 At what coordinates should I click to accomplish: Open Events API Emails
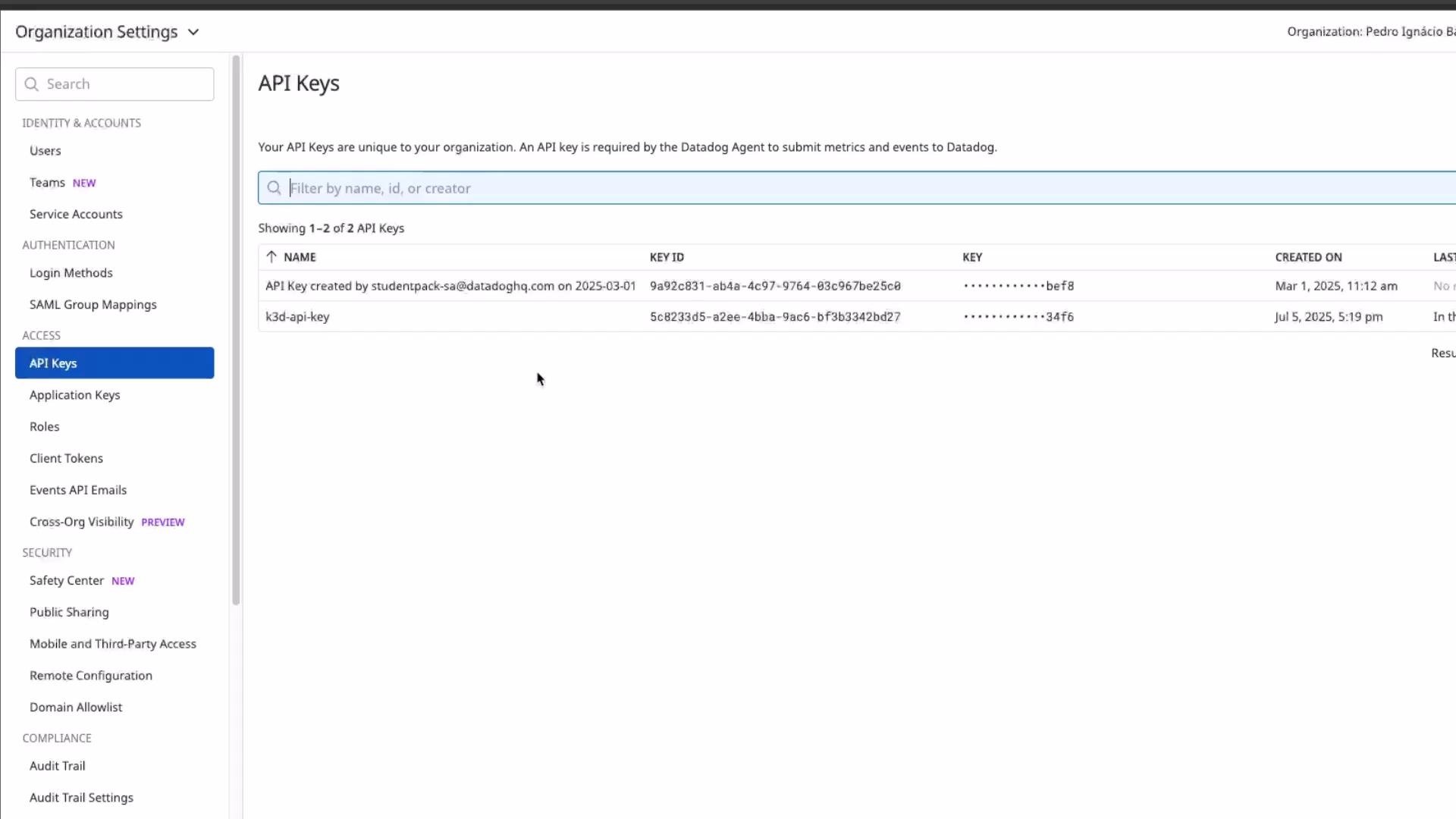77,491
